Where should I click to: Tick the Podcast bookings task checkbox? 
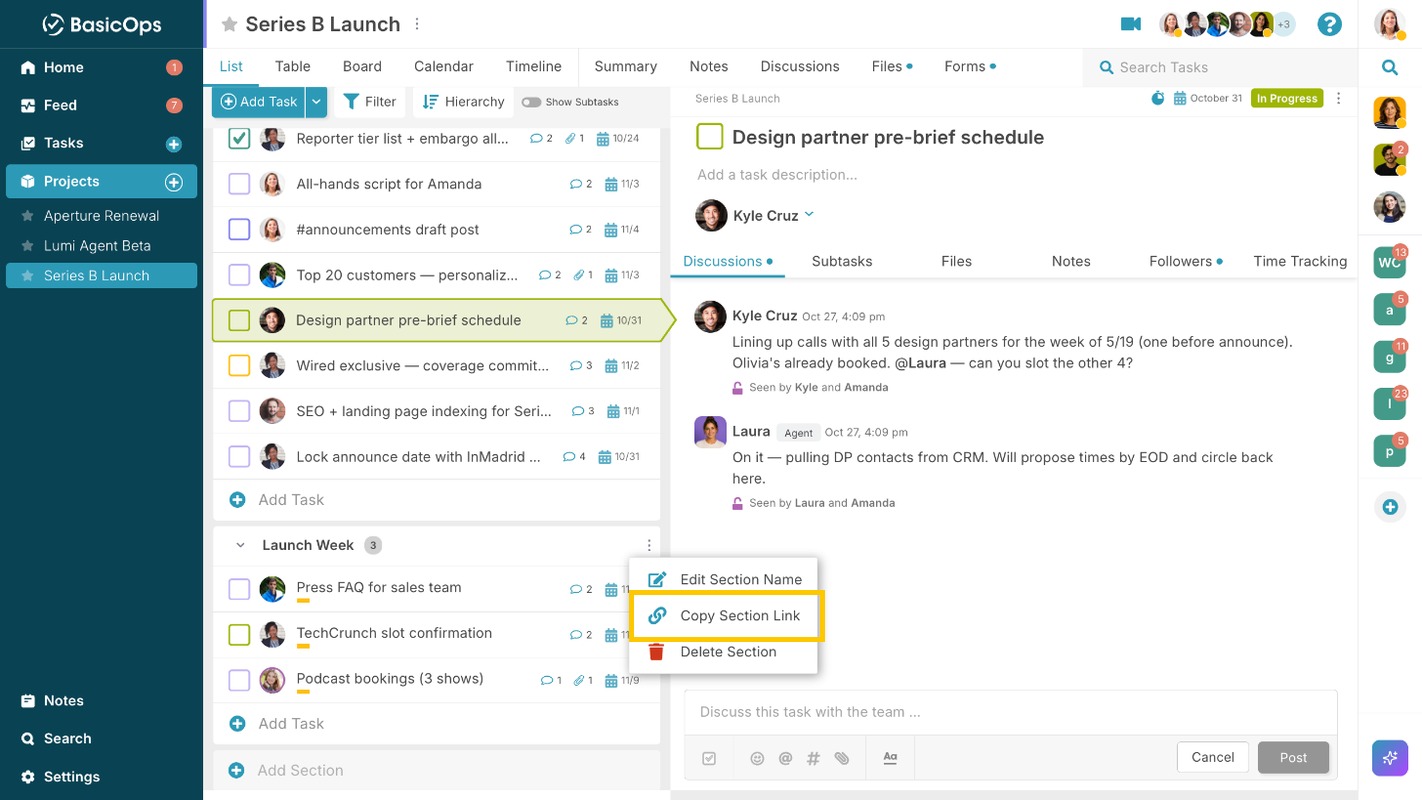point(239,680)
